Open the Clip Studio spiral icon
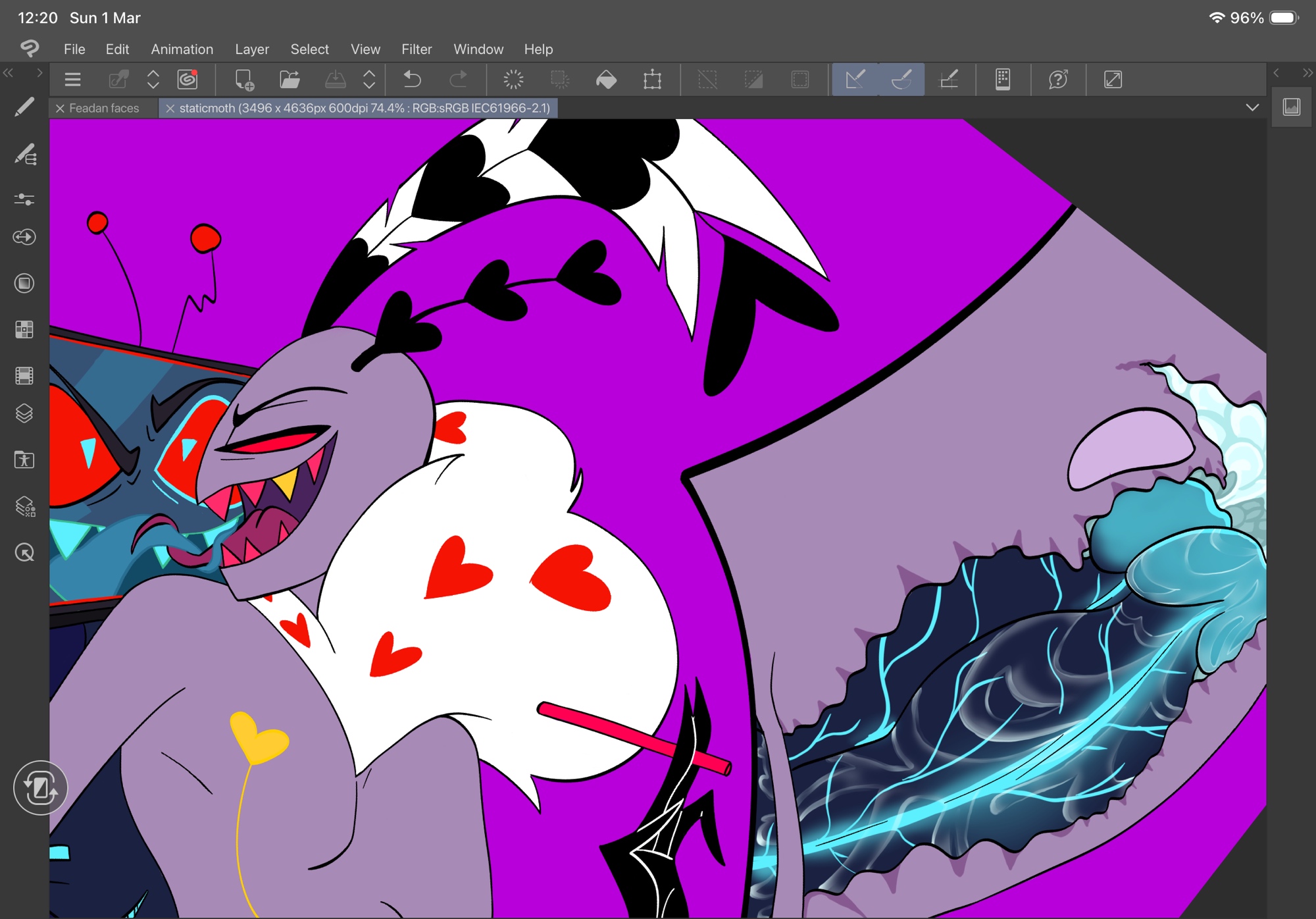The width and height of the screenshot is (1316, 919). [188, 80]
